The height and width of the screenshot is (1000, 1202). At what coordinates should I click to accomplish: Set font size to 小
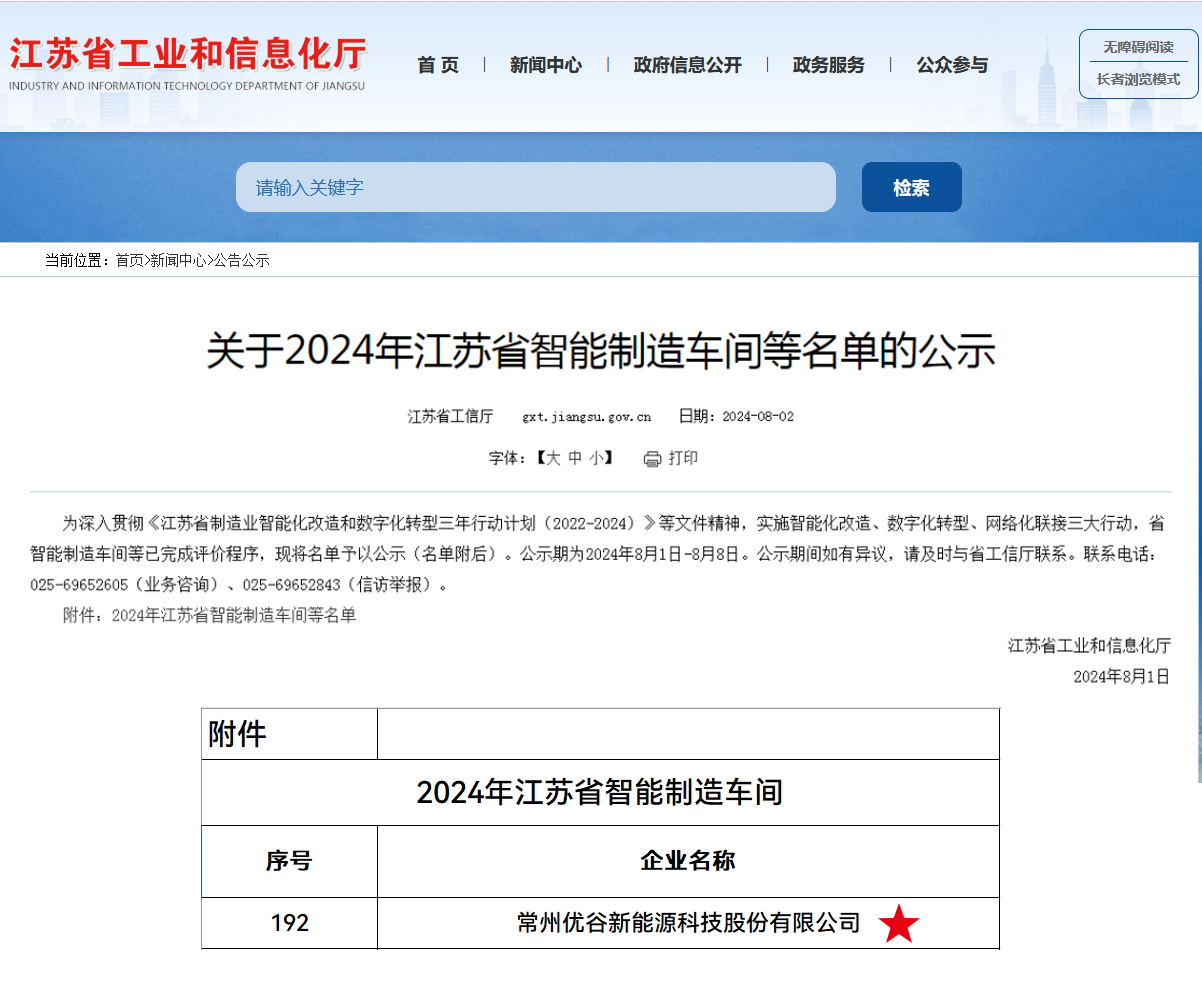pos(596,458)
